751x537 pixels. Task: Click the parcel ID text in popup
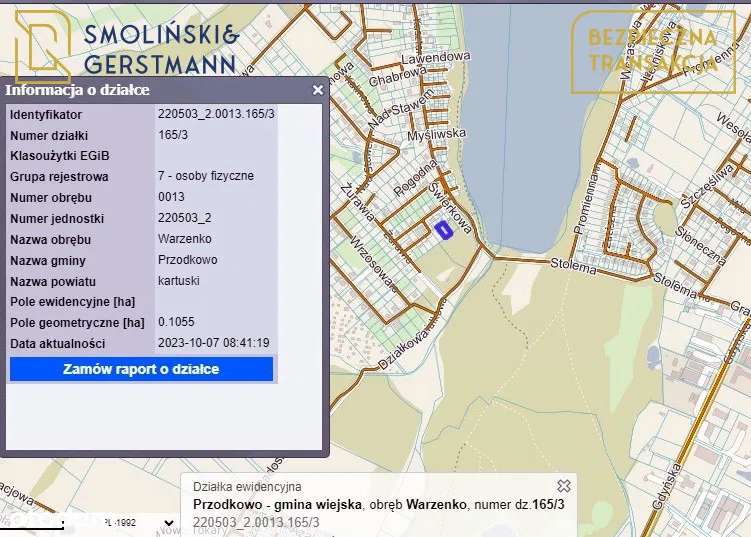coord(256,522)
